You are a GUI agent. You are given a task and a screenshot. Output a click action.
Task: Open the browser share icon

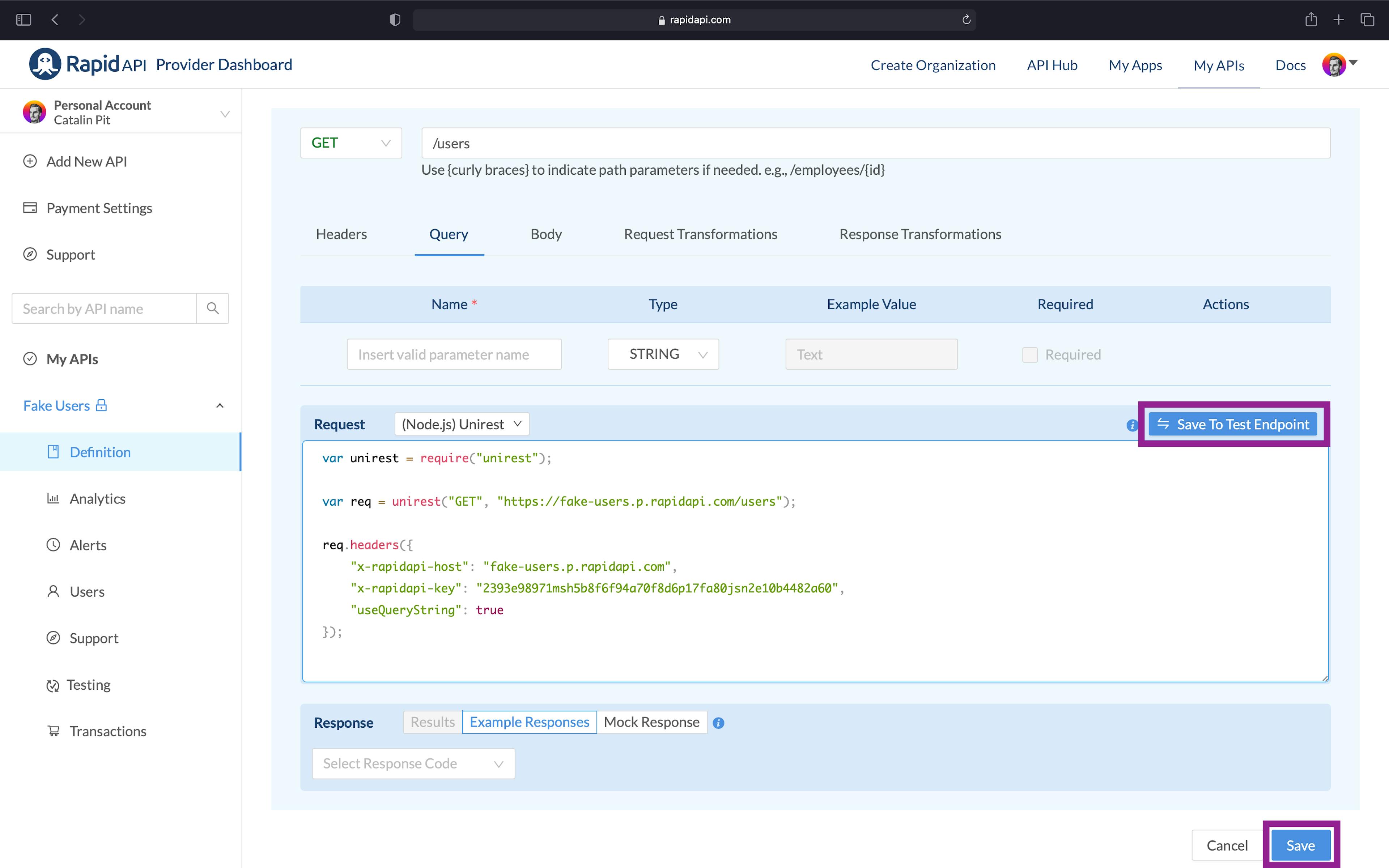tap(1311, 20)
